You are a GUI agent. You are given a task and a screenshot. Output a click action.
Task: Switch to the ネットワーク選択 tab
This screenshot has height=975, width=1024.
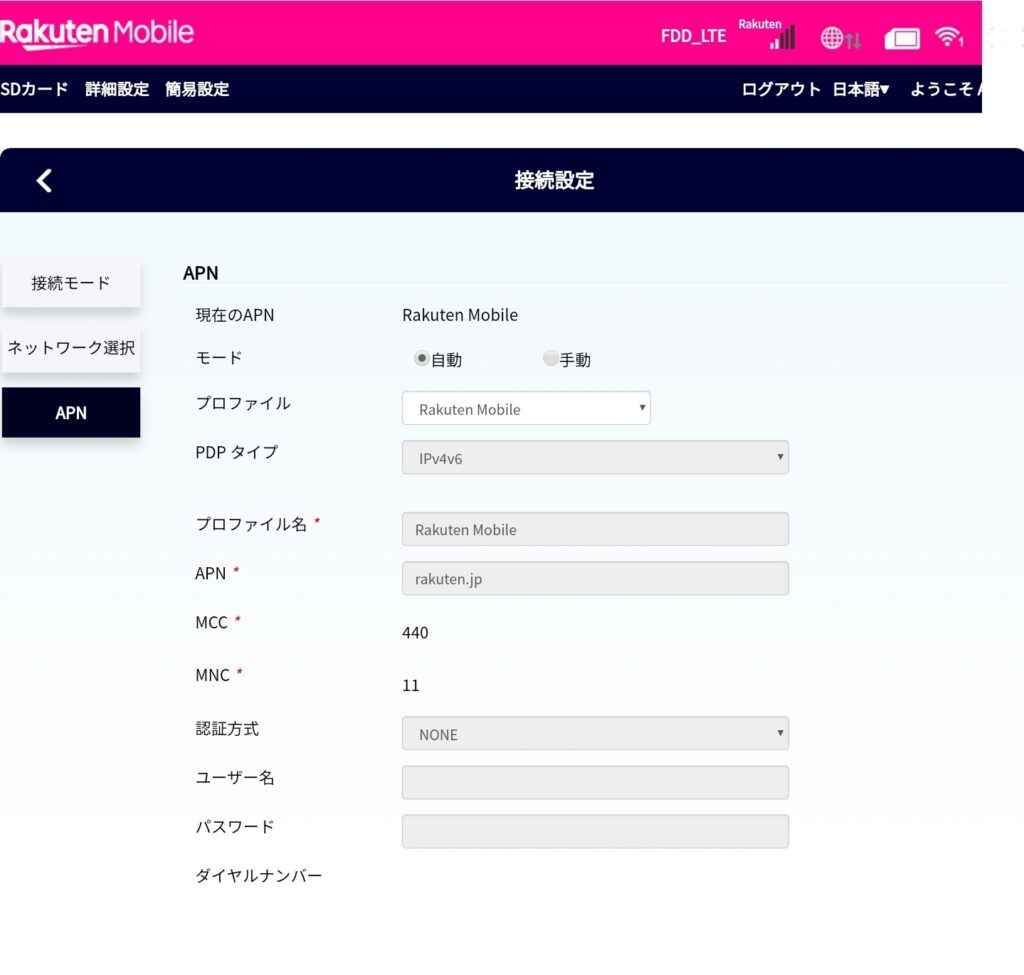[x=71, y=347]
